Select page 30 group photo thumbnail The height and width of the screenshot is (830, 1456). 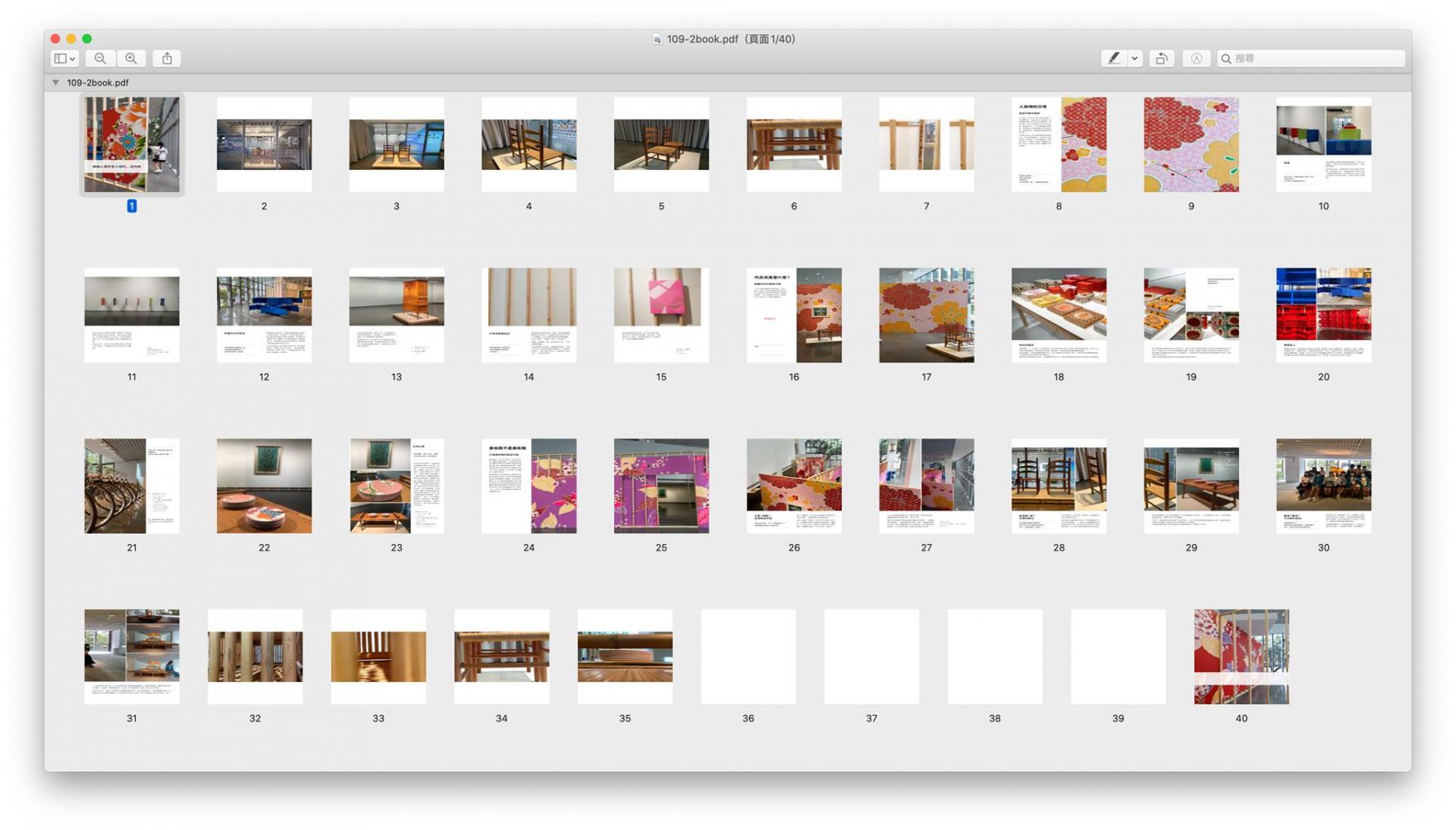pyautogui.click(x=1323, y=486)
